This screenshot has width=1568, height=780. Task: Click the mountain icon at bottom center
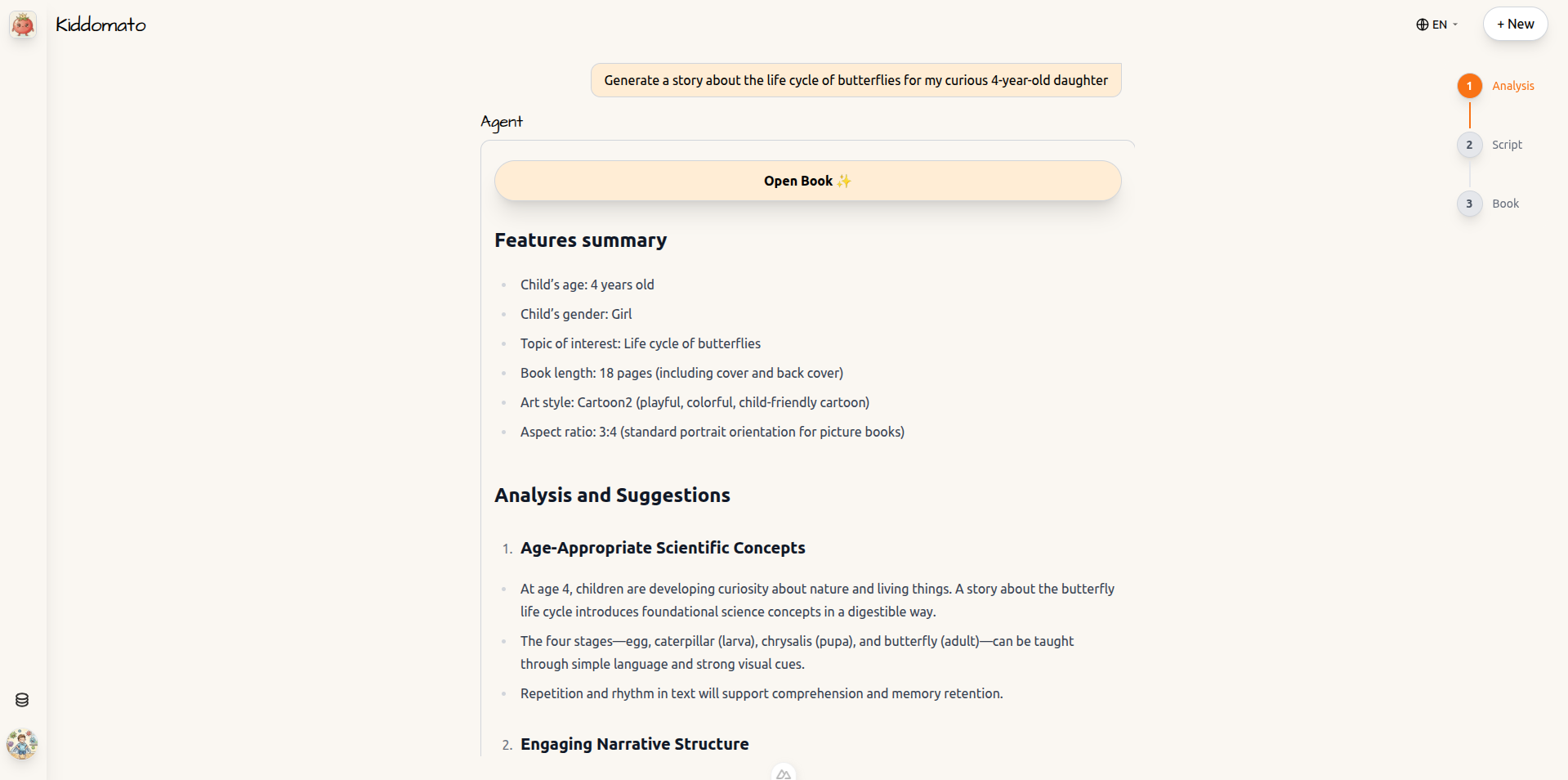[x=783, y=773]
